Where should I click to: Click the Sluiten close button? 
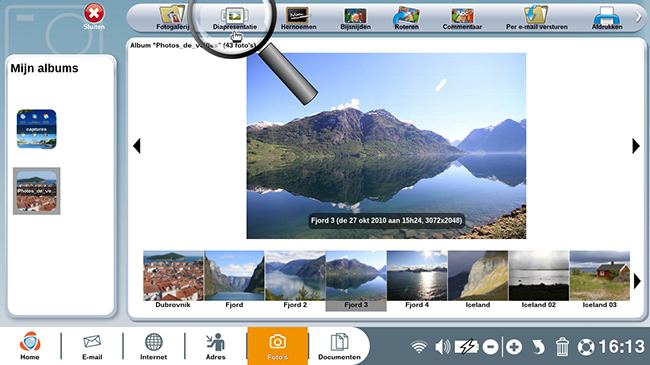(94, 17)
